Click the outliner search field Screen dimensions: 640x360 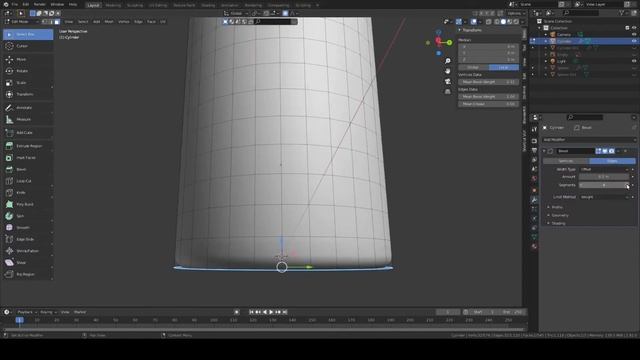click(580, 13)
